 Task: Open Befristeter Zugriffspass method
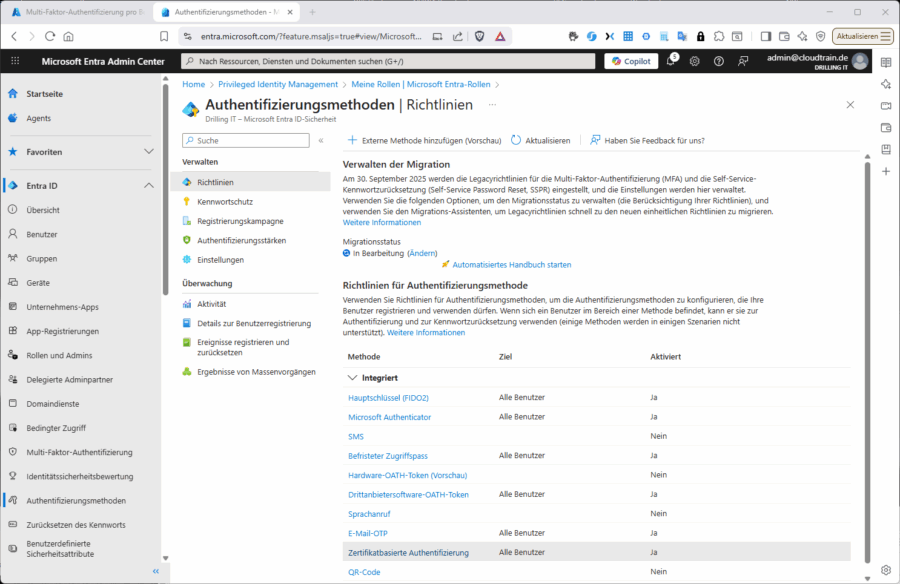pyautogui.click(x=388, y=456)
